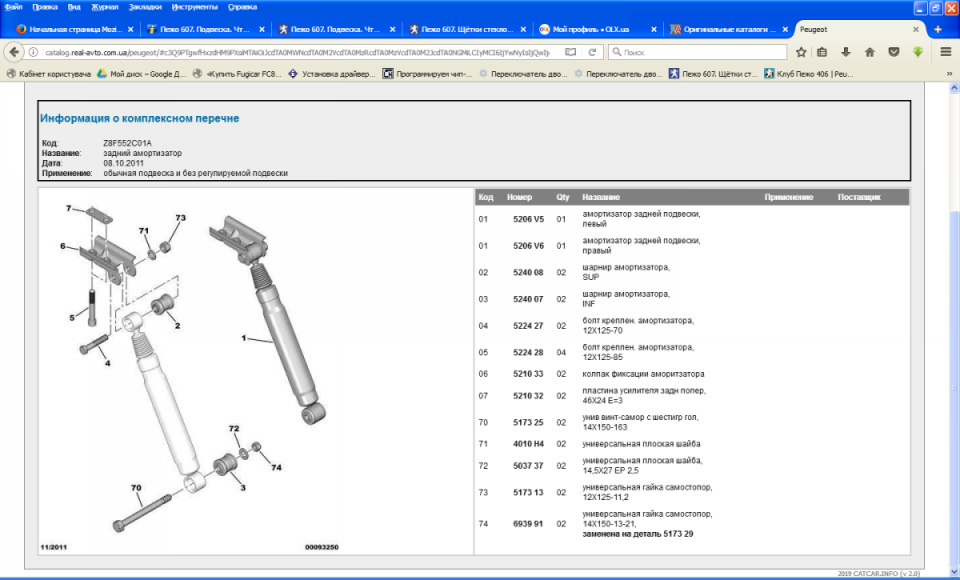Click the Pocket save icon
The width and height of the screenshot is (960, 580).
pos(893,51)
